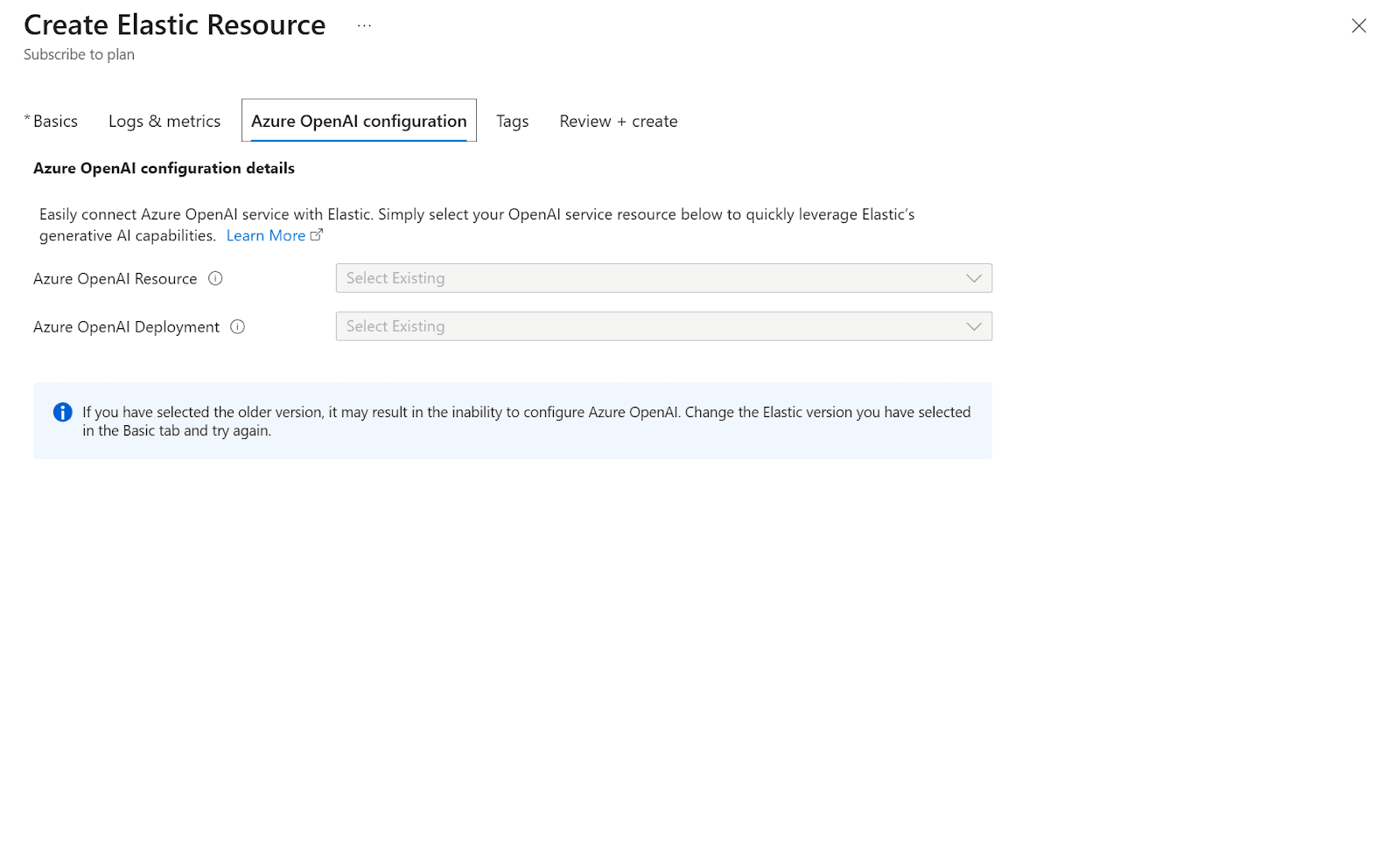Click the blue info icon in the notification banner
This screenshot has height=865, width=1400.
point(61,412)
